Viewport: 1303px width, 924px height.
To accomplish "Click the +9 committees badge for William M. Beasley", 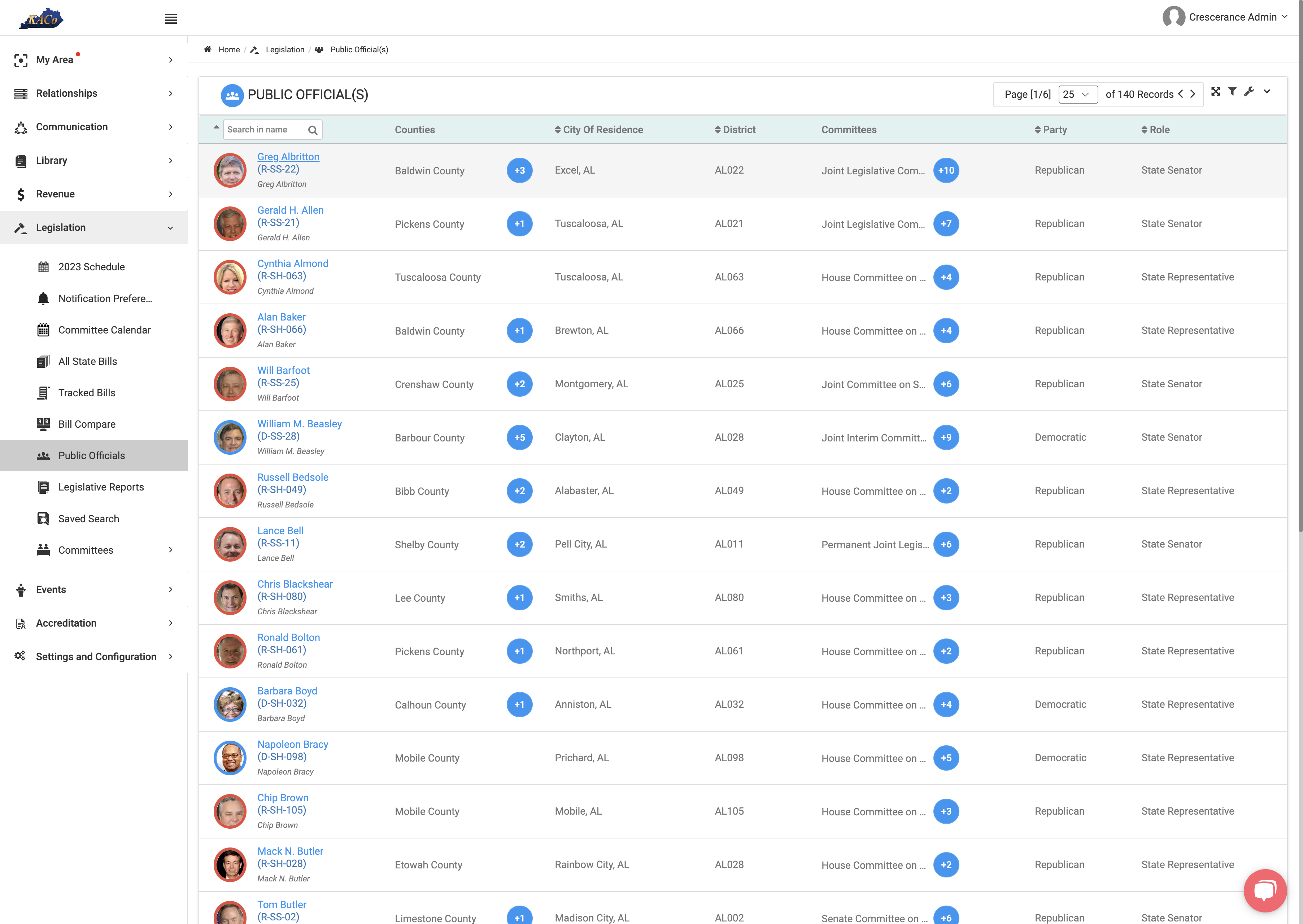I will 946,437.
